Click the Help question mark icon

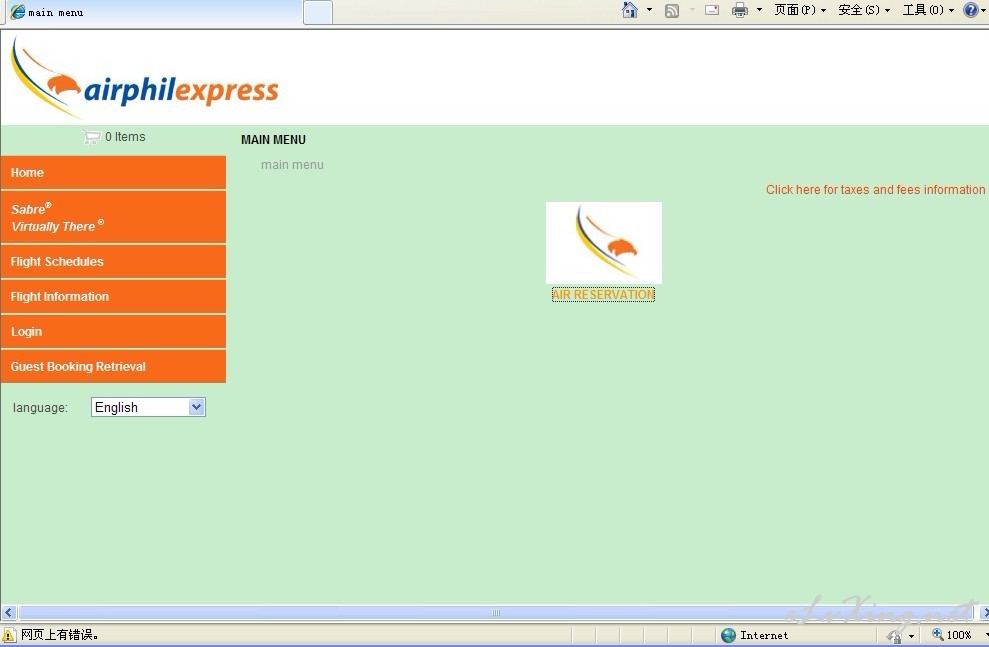tap(971, 10)
